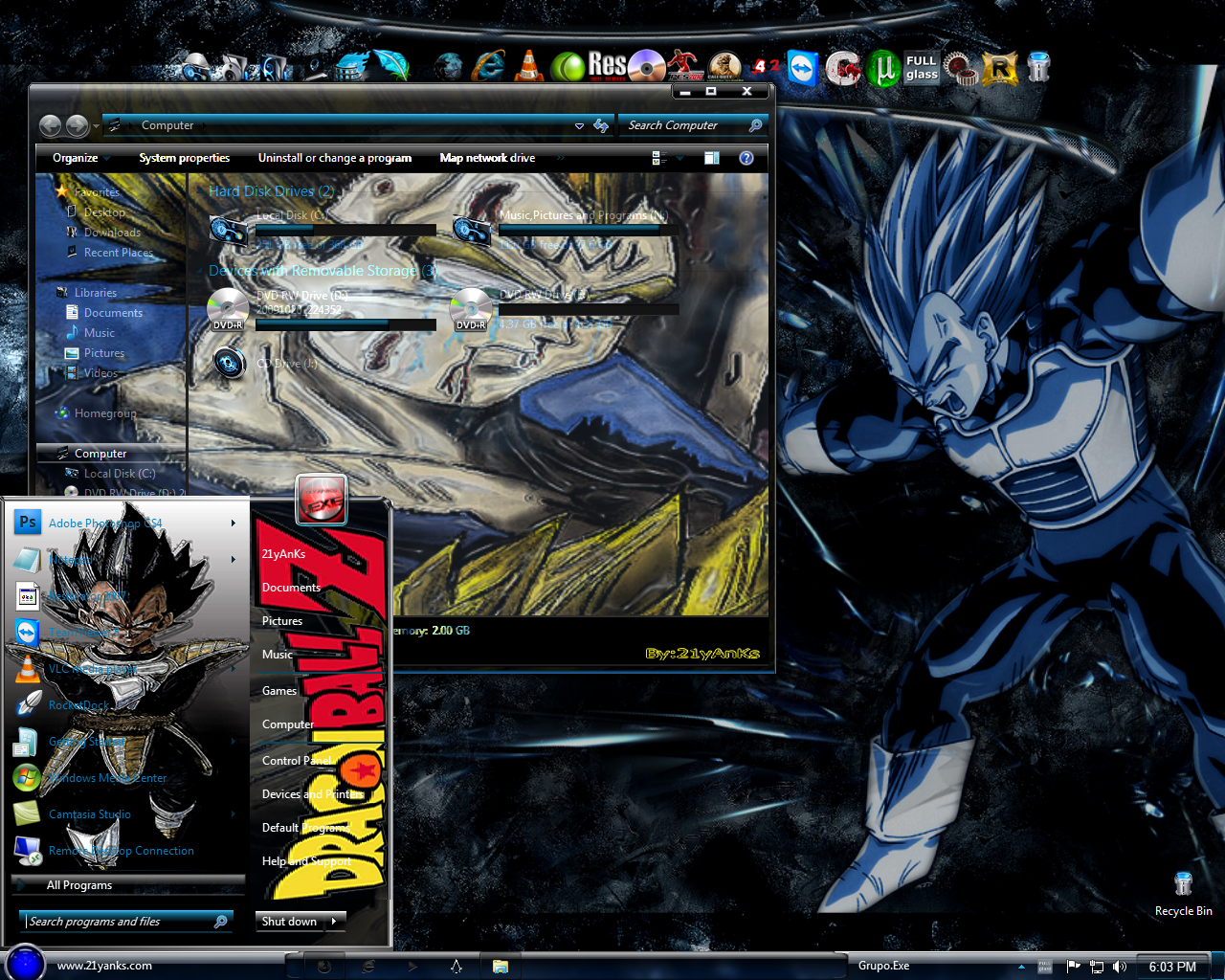Open Music library in sidebar
Viewport: 1225px width, 980px height.
[x=99, y=333]
